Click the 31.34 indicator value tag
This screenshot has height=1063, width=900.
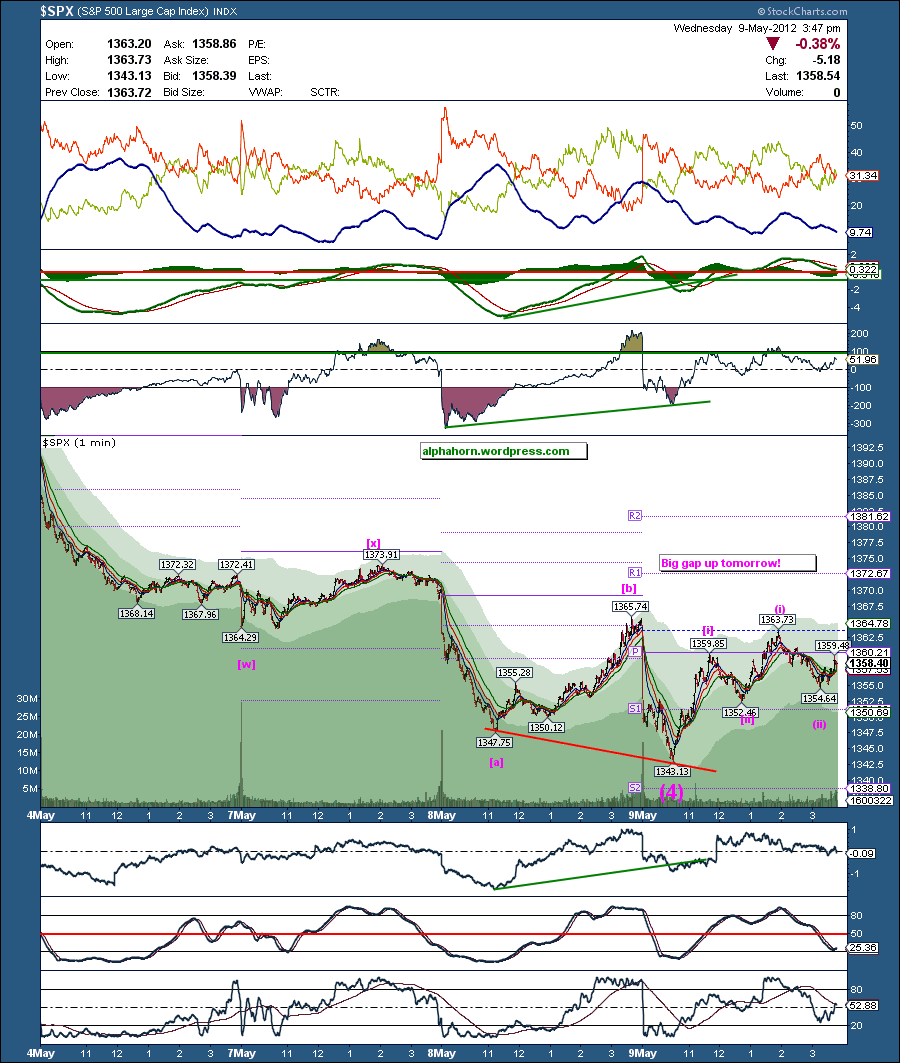point(863,176)
